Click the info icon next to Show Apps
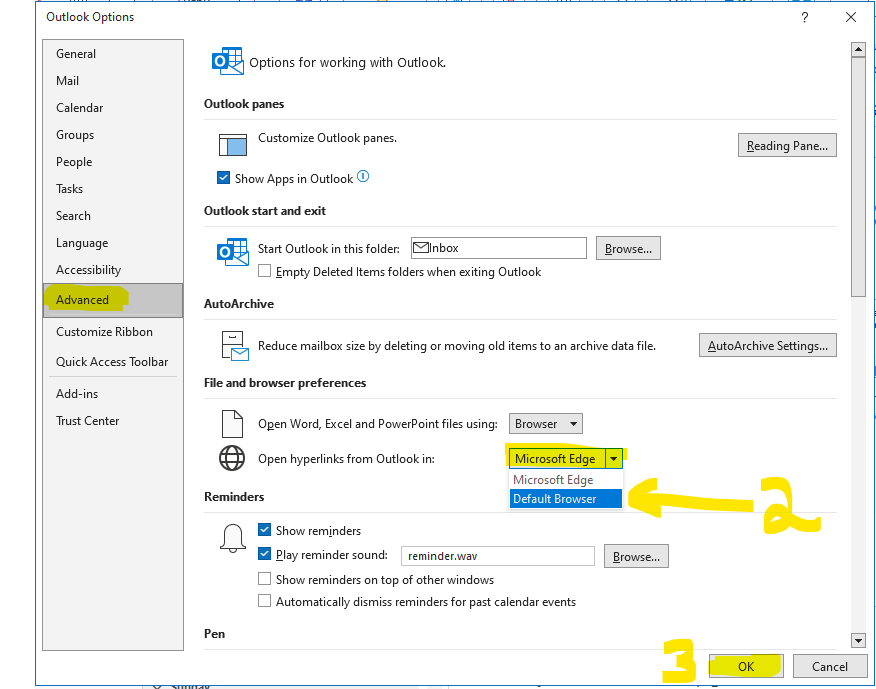This screenshot has height=689, width=876. pyautogui.click(x=363, y=178)
